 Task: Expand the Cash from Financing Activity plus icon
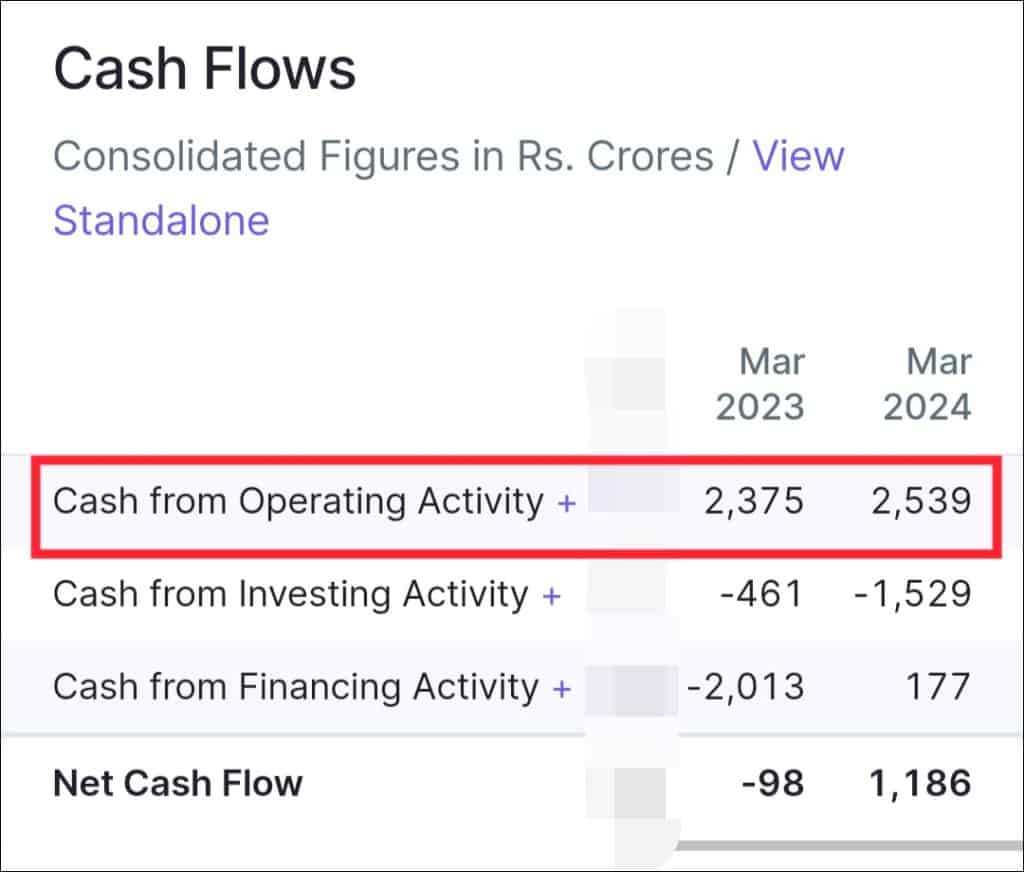pos(562,689)
